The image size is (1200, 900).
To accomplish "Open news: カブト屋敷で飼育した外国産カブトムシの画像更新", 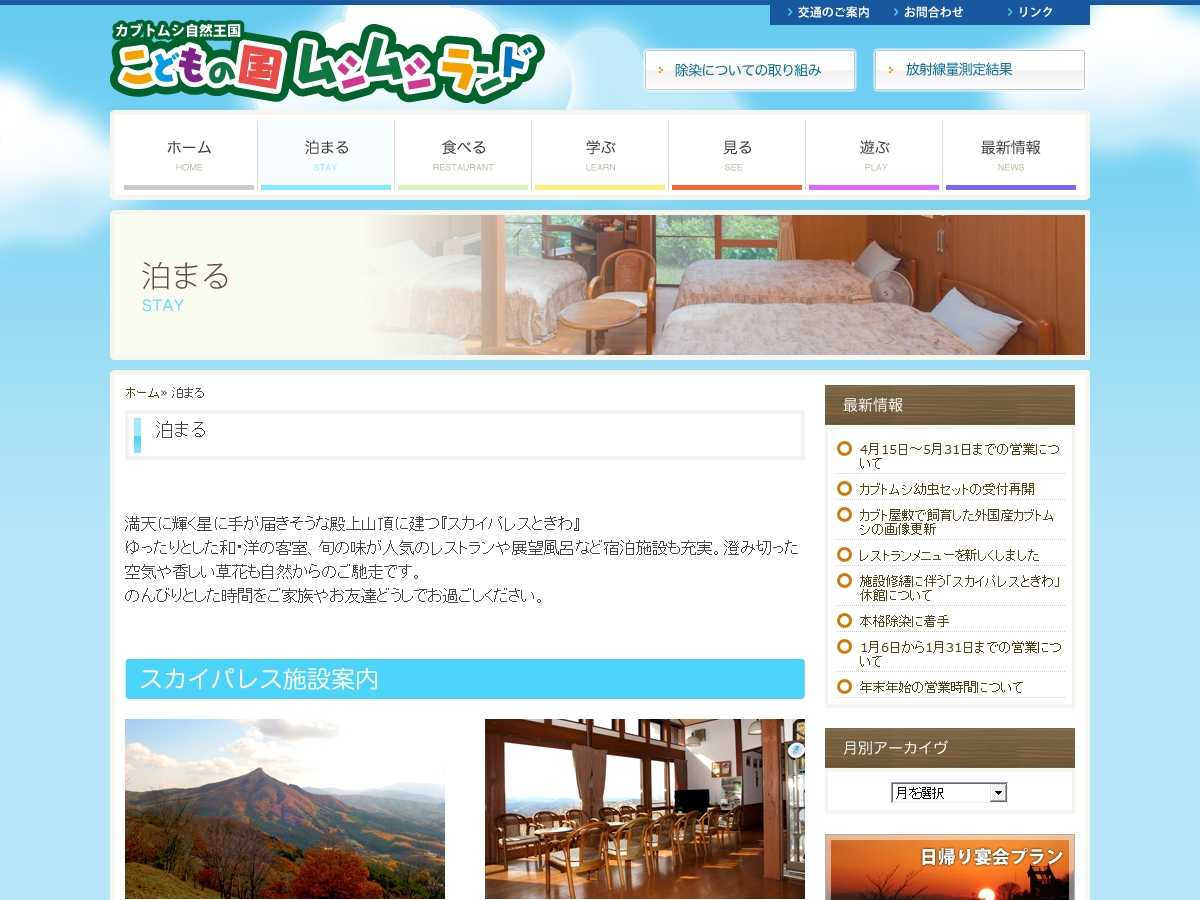I will [956, 522].
